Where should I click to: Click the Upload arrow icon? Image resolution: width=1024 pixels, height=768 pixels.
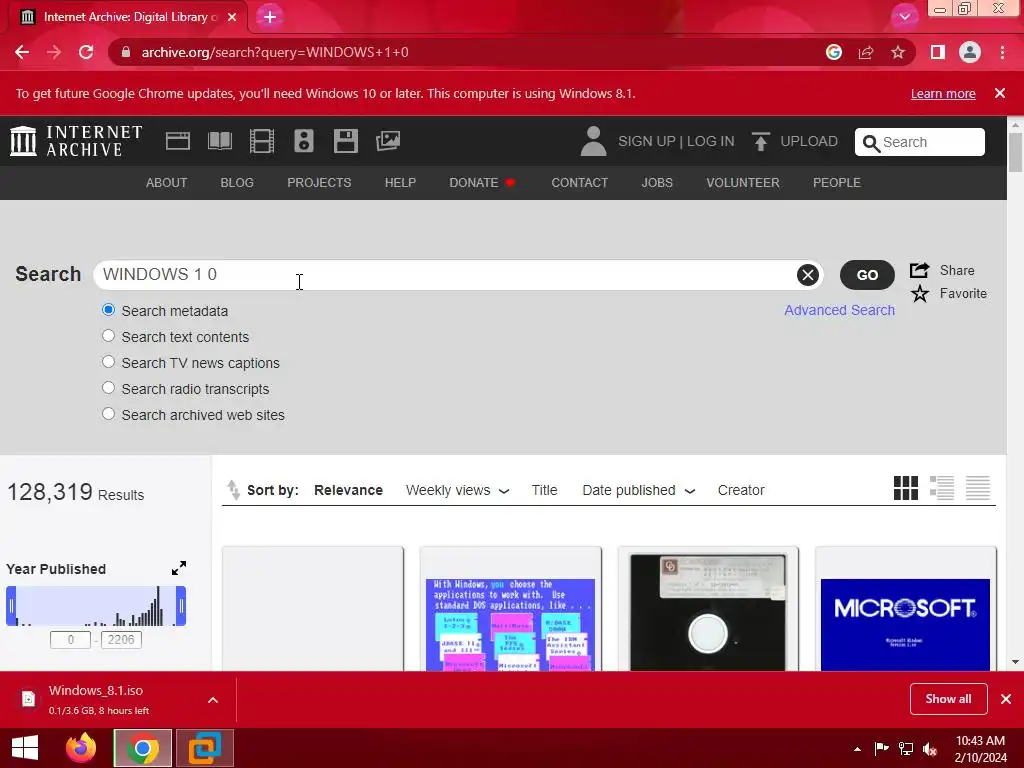(760, 141)
